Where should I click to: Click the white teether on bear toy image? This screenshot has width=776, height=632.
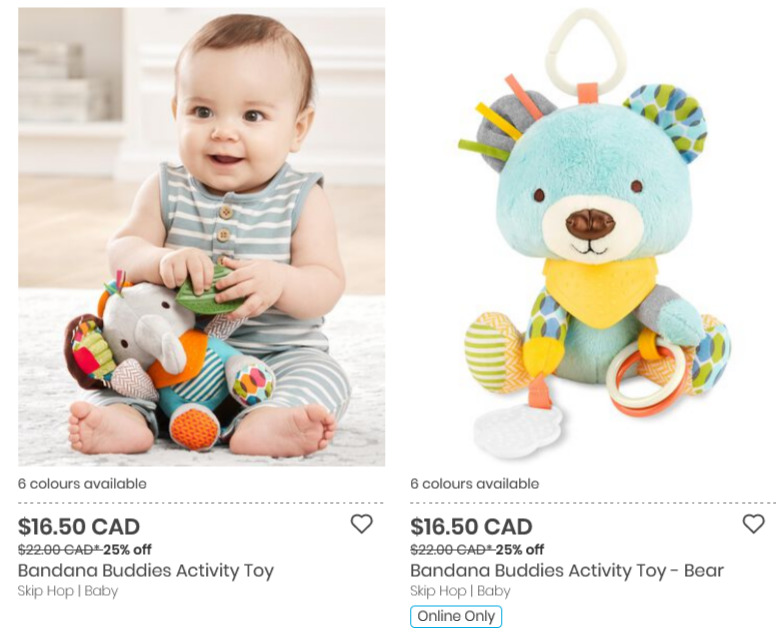point(517,430)
